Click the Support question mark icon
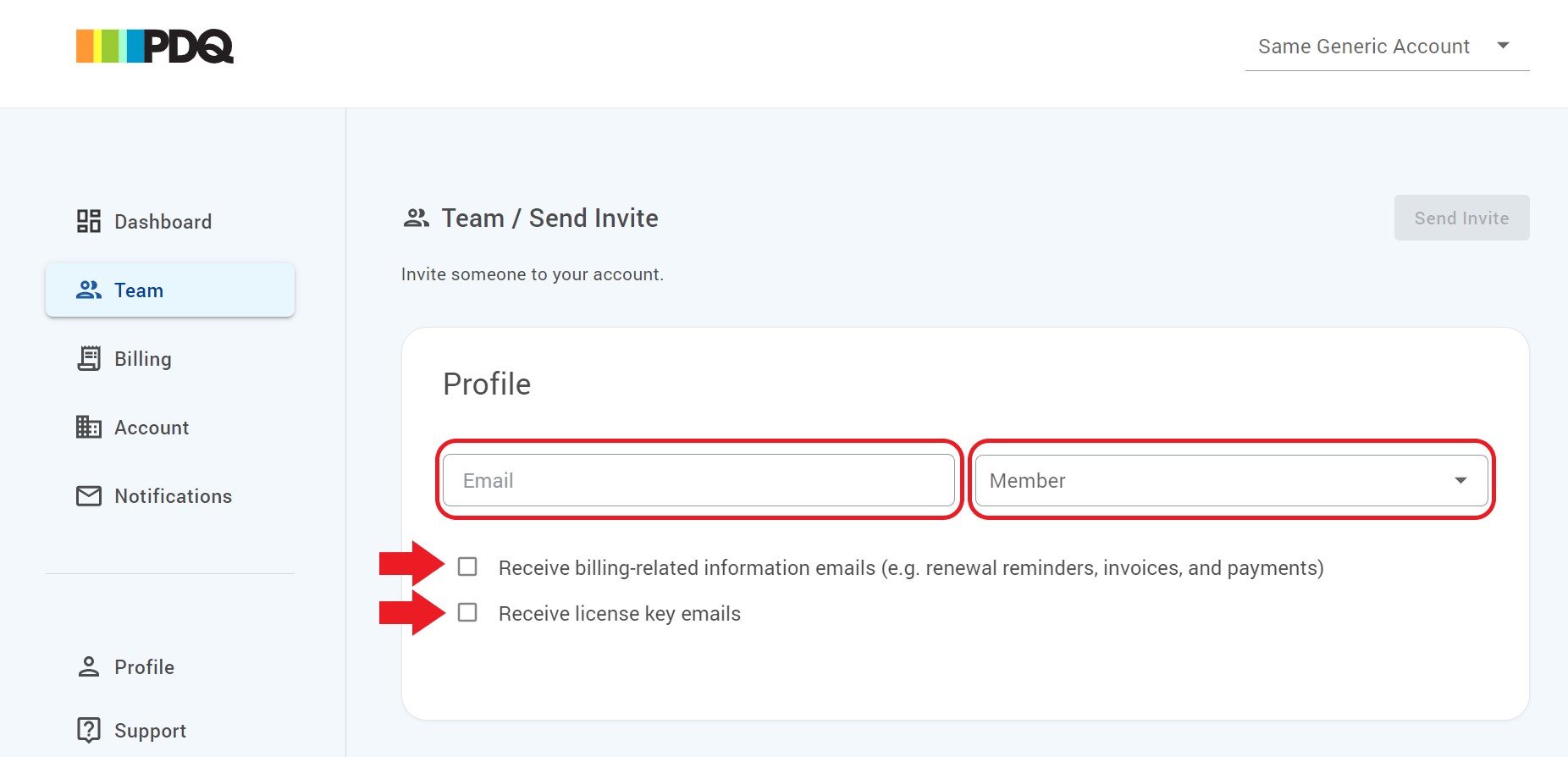1568x757 pixels. 89,730
